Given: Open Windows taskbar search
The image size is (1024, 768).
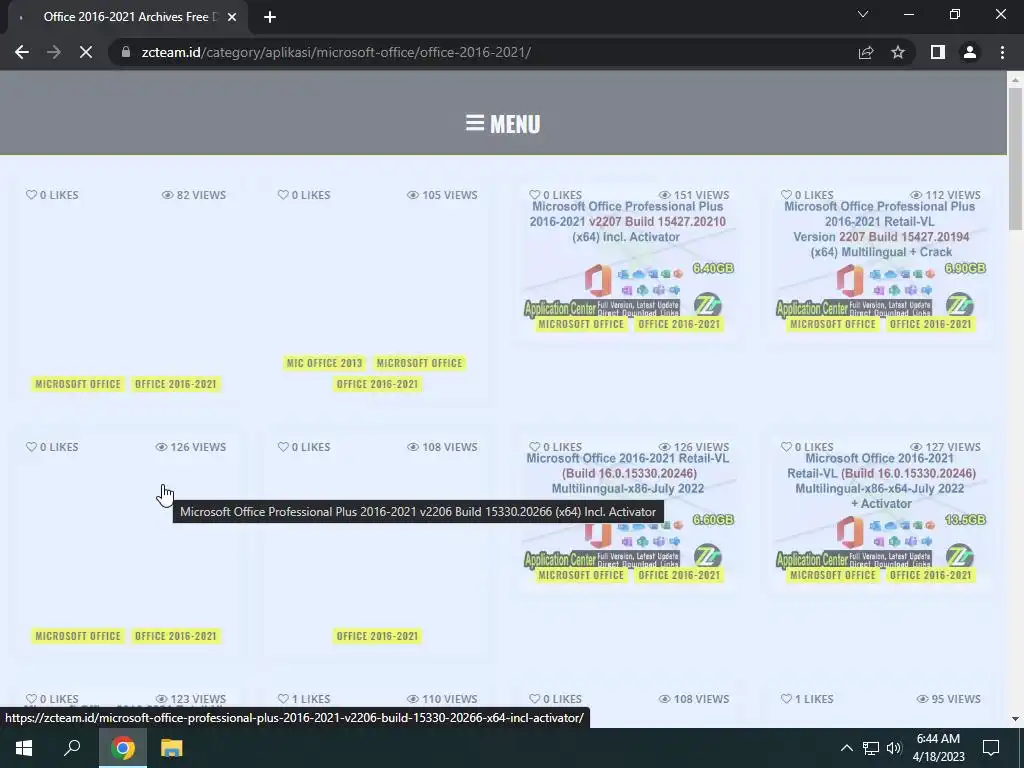Looking at the screenshot, I should click(x=72, y=748).
